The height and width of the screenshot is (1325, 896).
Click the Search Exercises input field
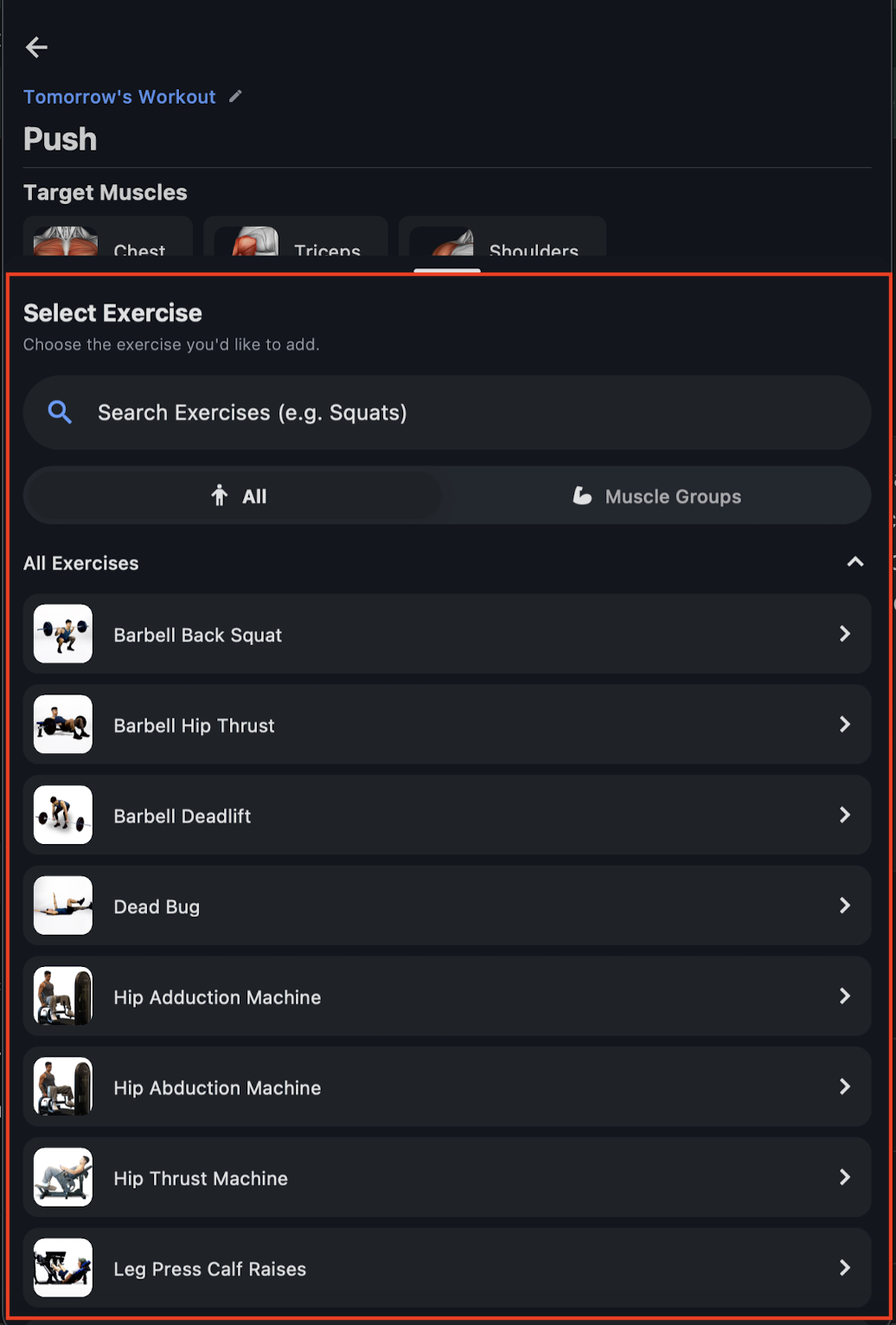[x=447, y=413]
